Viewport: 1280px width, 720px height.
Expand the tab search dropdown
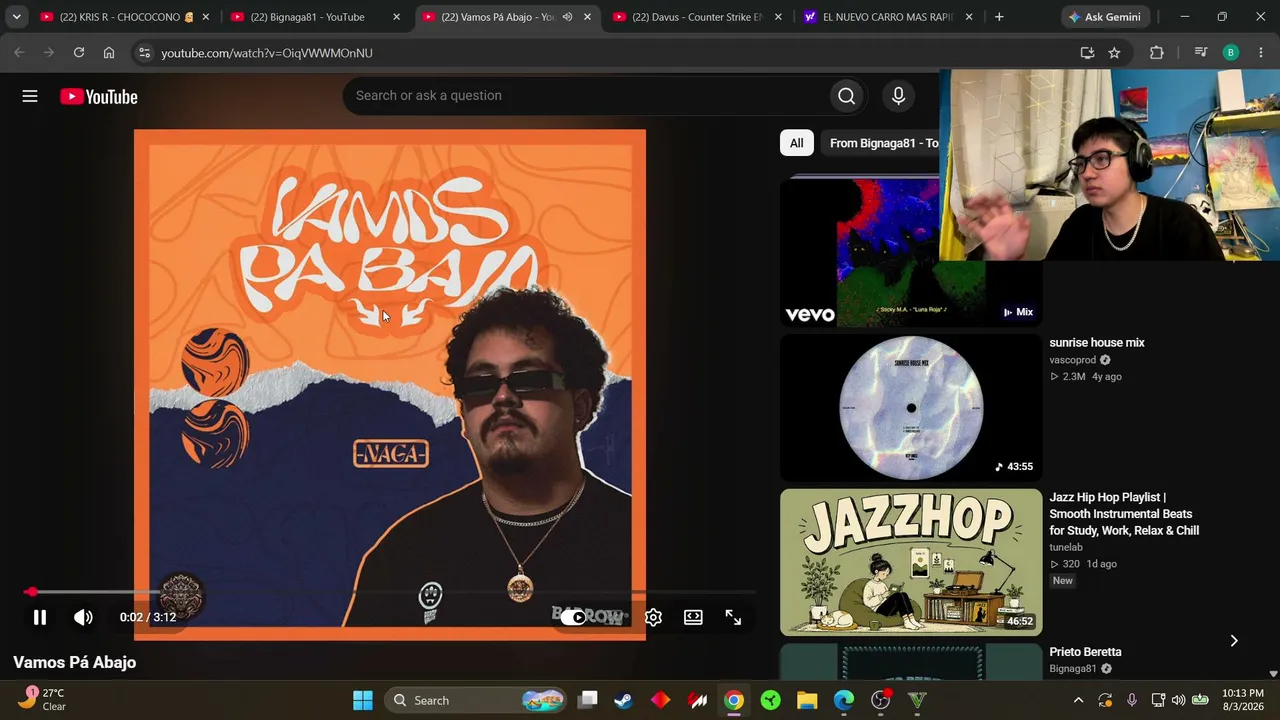coord(16,17)
